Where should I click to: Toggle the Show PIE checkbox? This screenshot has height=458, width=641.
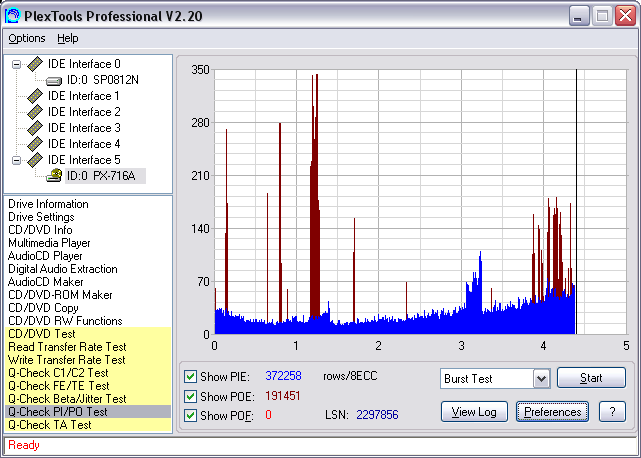pos(190,376)
